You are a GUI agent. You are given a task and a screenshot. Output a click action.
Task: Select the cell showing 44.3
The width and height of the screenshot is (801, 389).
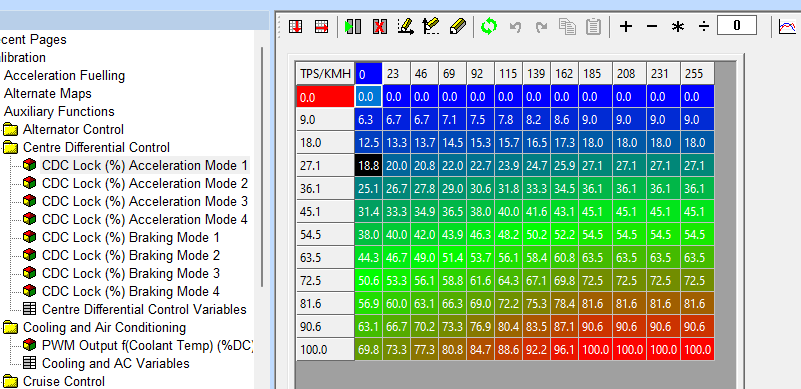click(368, 258)
